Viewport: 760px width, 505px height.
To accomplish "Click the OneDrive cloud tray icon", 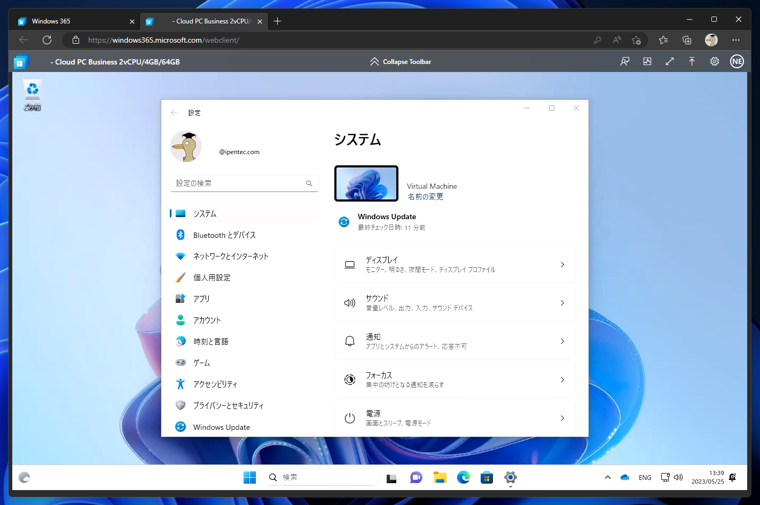I will 625,477.
